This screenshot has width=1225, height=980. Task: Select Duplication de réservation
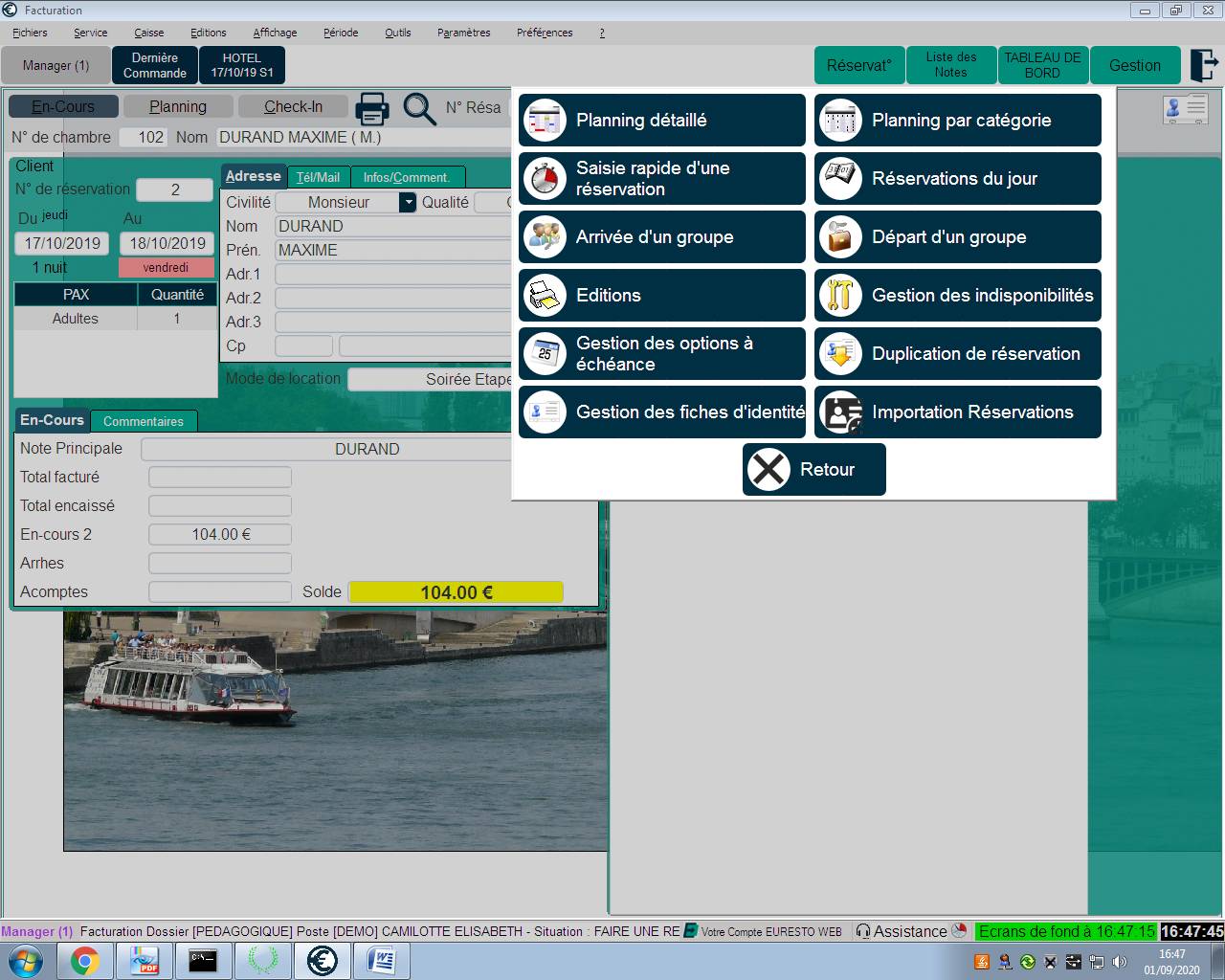pyautogui.click(x=958, y=354)
